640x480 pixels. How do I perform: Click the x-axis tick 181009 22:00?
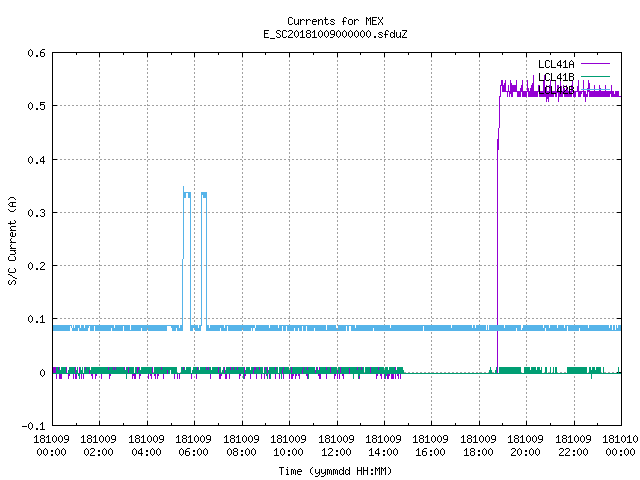[x=573, y=445]
